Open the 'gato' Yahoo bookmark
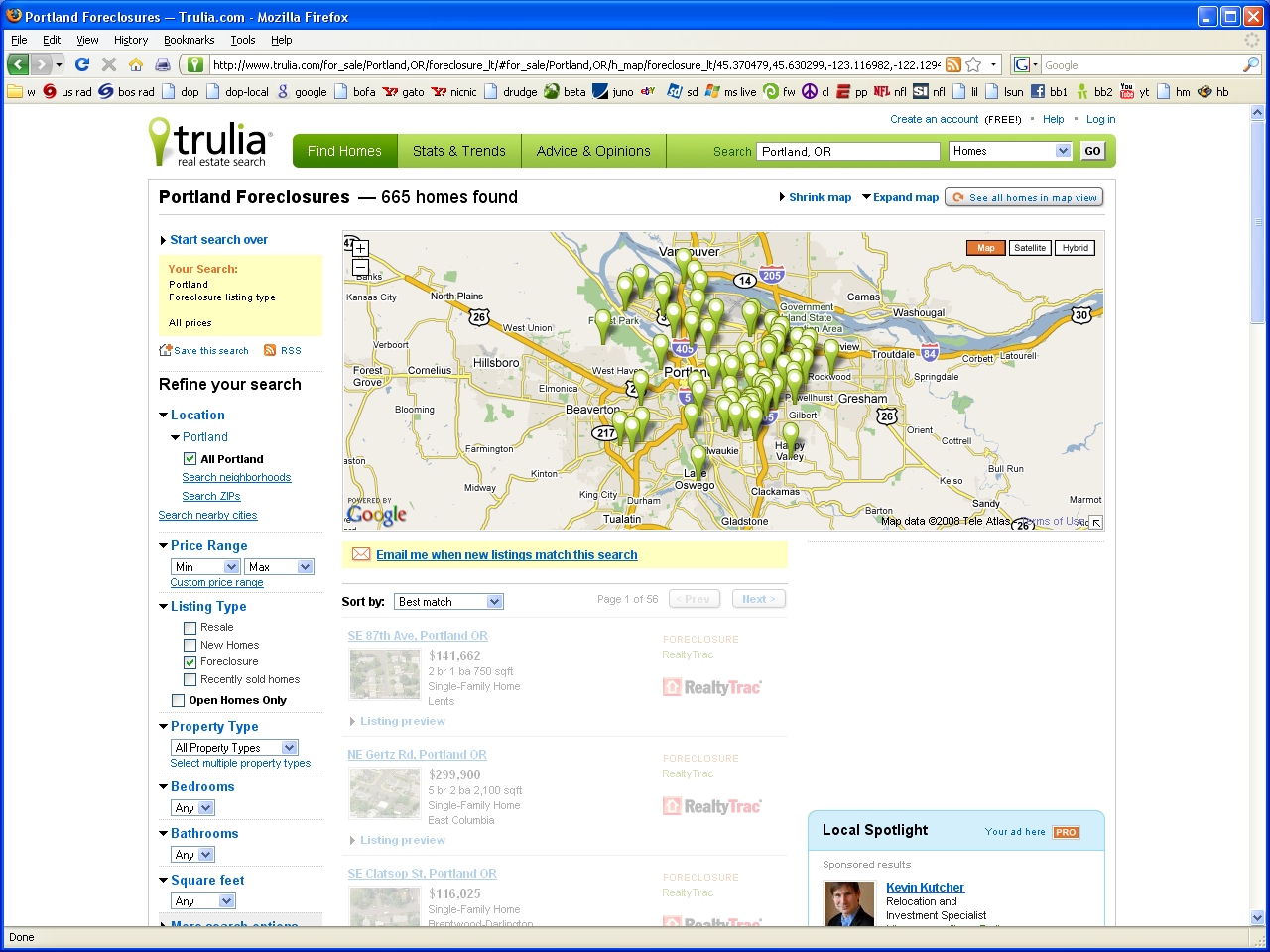Viewport: 1270px width, 952px height. coord(404,92)
